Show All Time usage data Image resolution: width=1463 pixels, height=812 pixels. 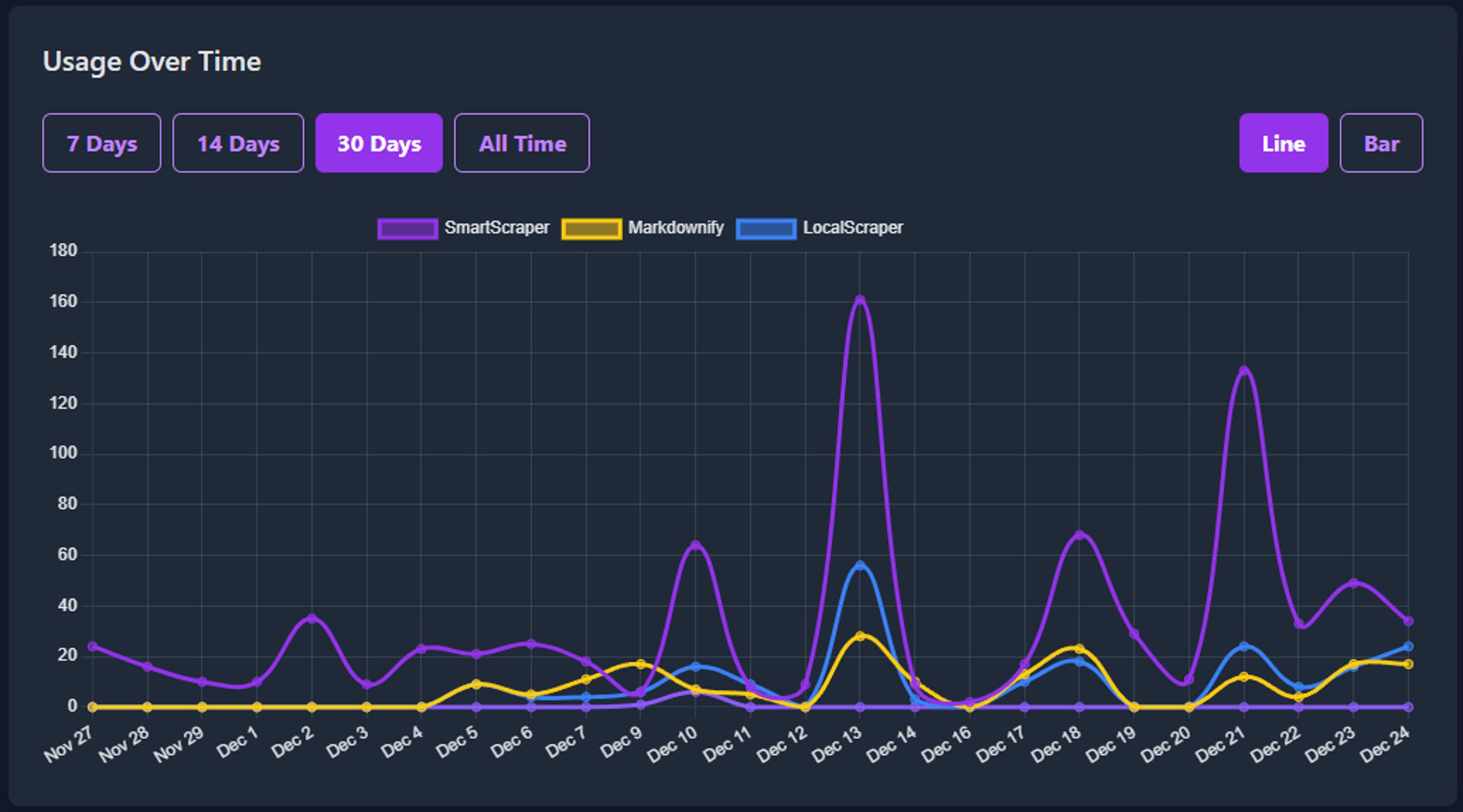(x=522, y=143)
